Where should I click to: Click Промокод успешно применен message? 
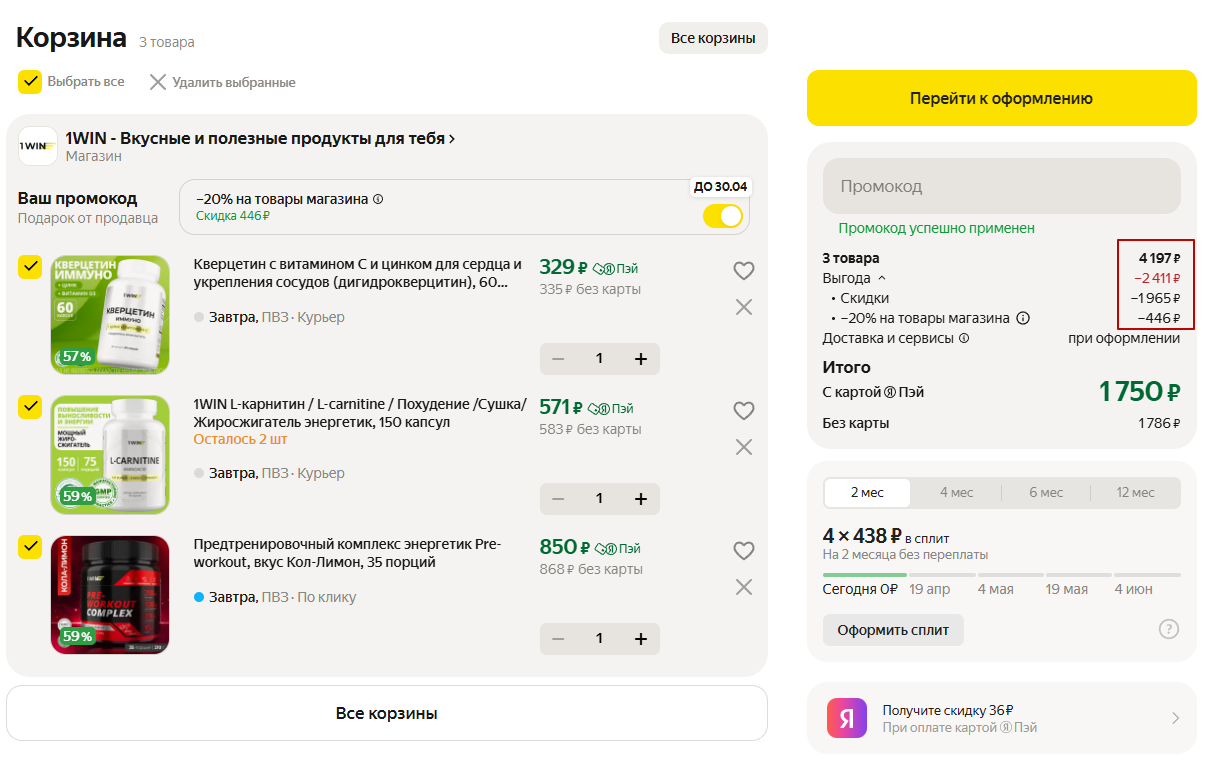936,228
